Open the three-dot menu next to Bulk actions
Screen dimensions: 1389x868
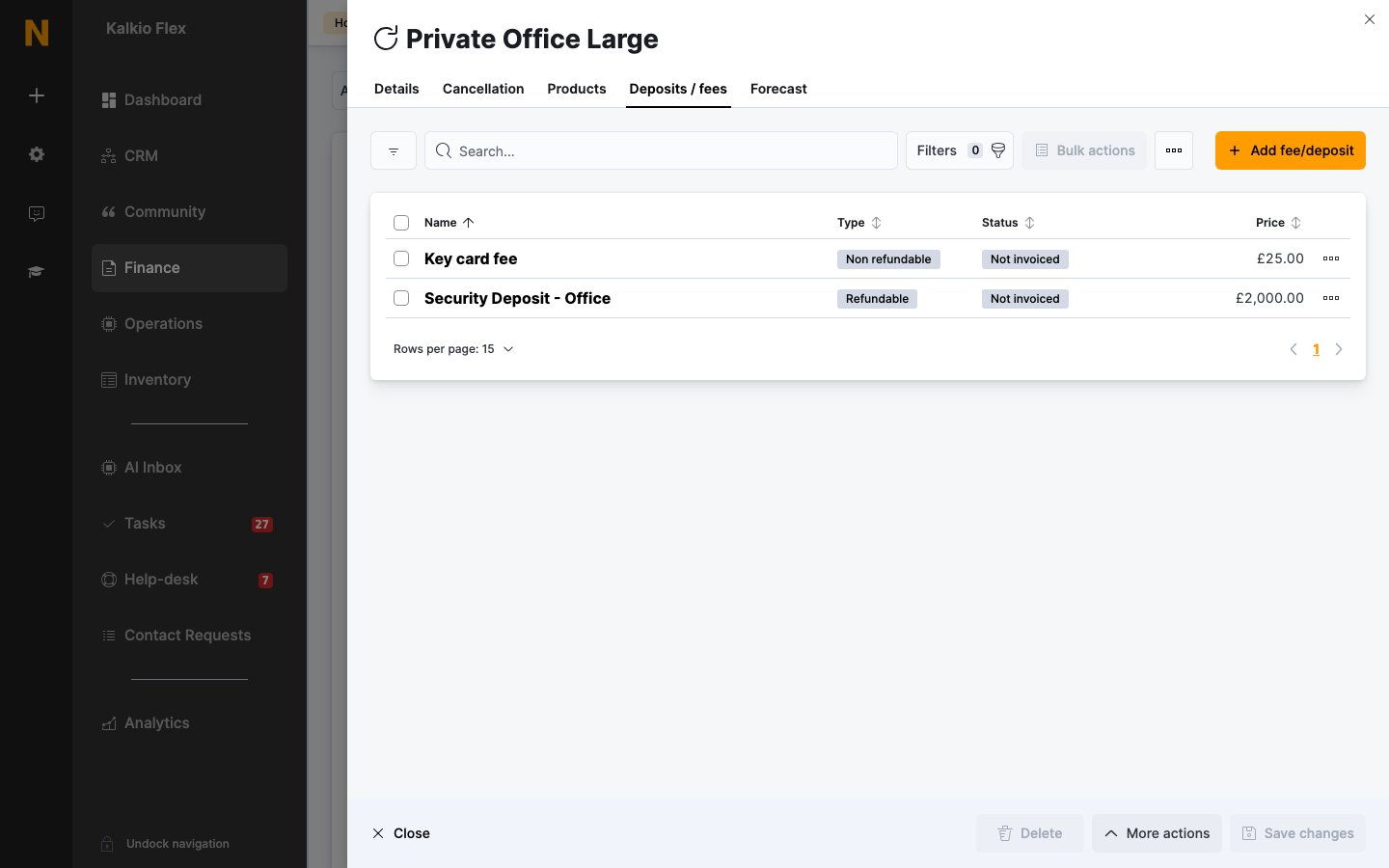[1174, 150]
